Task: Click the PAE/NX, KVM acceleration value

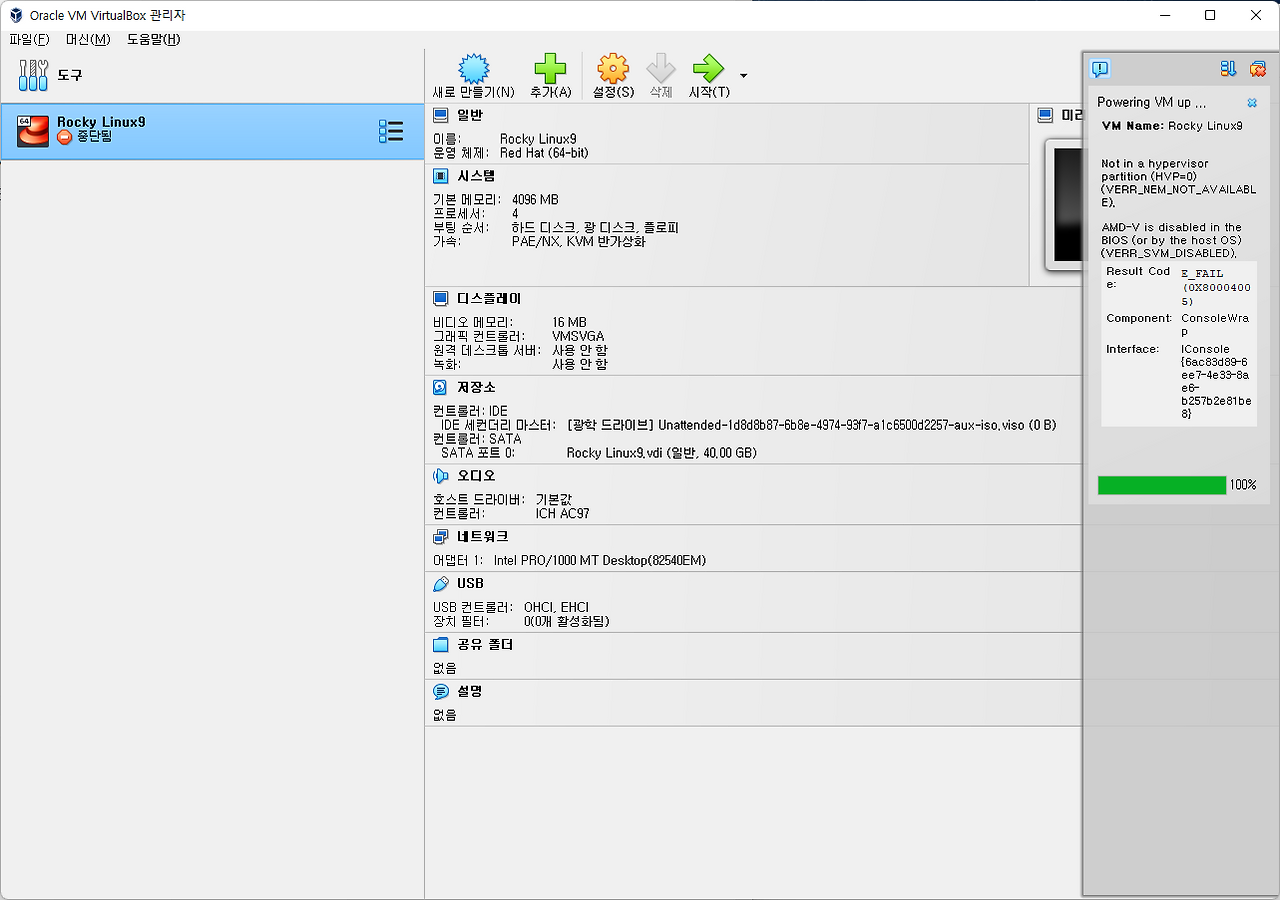Action: [579, 242]
